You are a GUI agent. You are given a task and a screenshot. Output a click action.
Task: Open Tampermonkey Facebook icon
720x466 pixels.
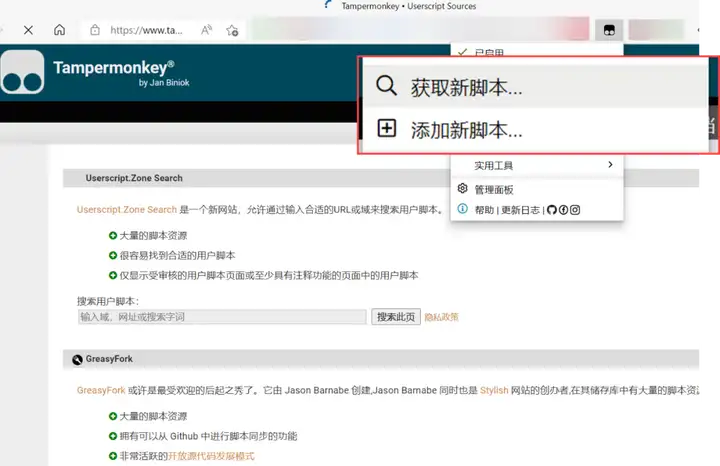[563, 210]
